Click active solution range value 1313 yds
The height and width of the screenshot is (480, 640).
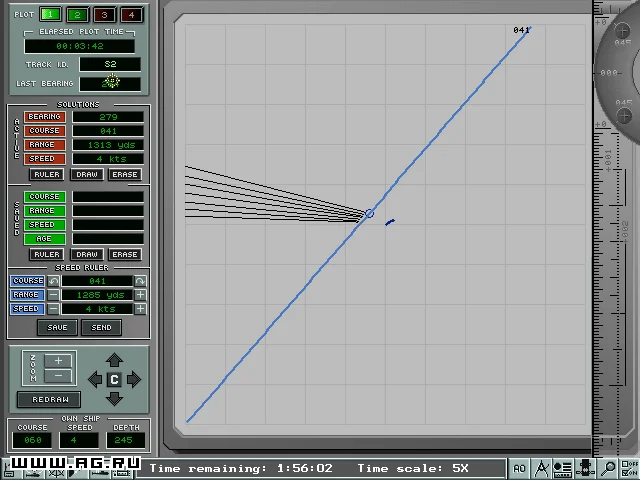[108, 145]
